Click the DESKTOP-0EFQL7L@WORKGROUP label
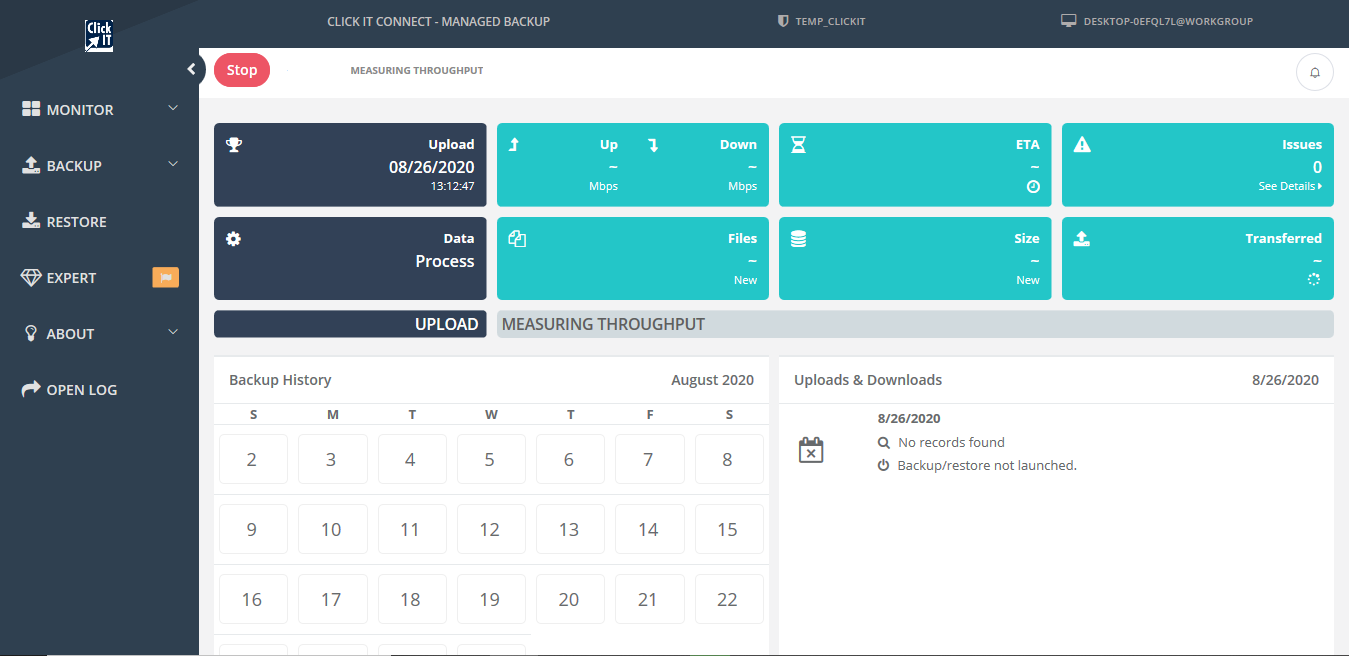 pos(1168,21)
